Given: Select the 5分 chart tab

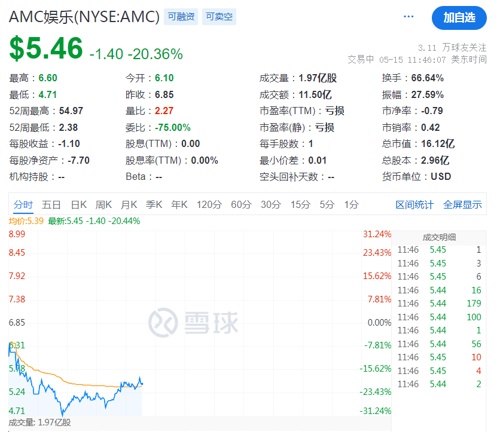Looking at the screenshot, I should point(327,204).
